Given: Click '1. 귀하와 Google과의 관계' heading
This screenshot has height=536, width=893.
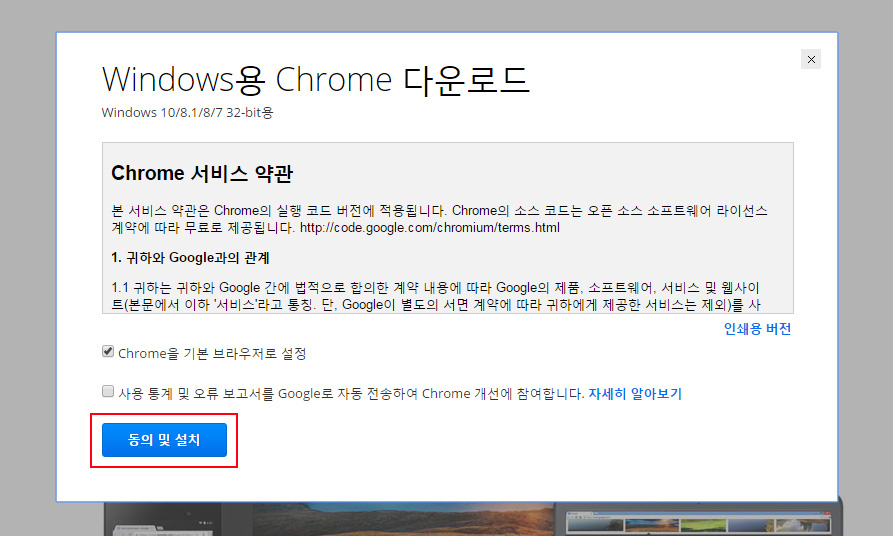Looking at the screenshot, I should [190, 257].
